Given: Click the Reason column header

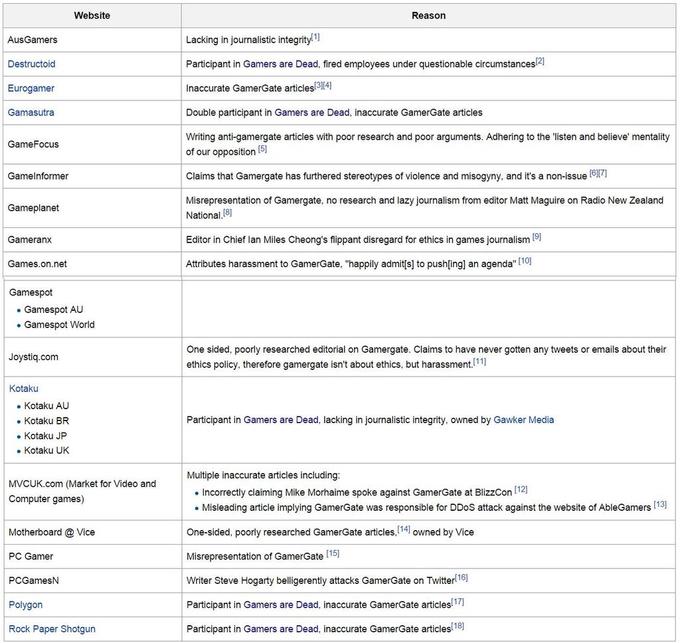Looking at the screenshot, I should [428, 15].
